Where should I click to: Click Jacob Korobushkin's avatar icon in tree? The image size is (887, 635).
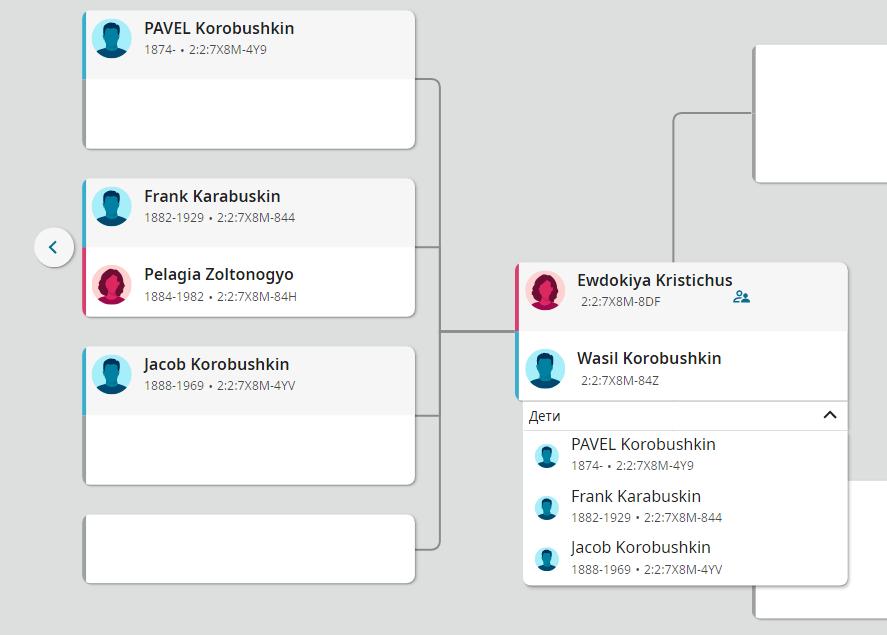pyautogui.click(x=112, y=375)
